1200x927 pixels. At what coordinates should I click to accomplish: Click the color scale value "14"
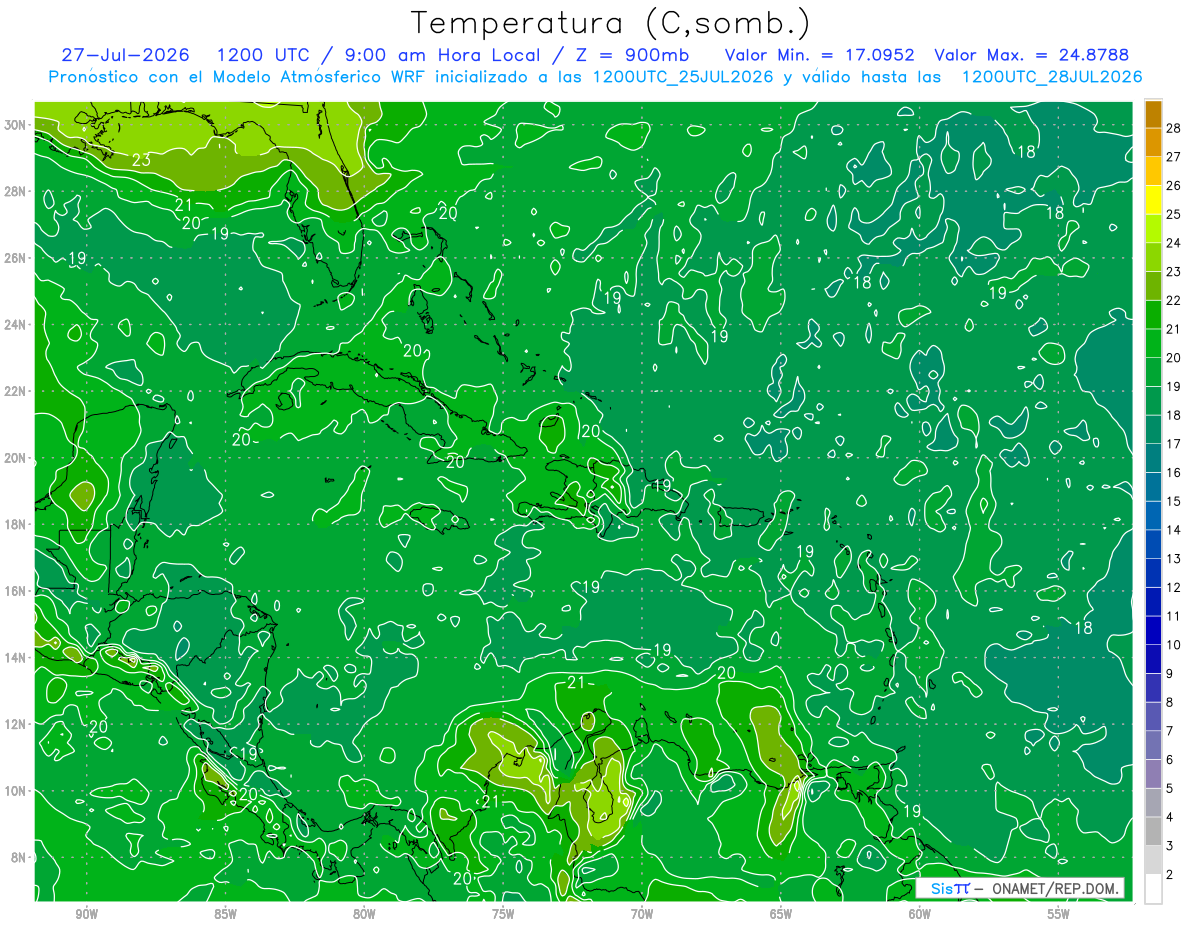[1174, 530]
